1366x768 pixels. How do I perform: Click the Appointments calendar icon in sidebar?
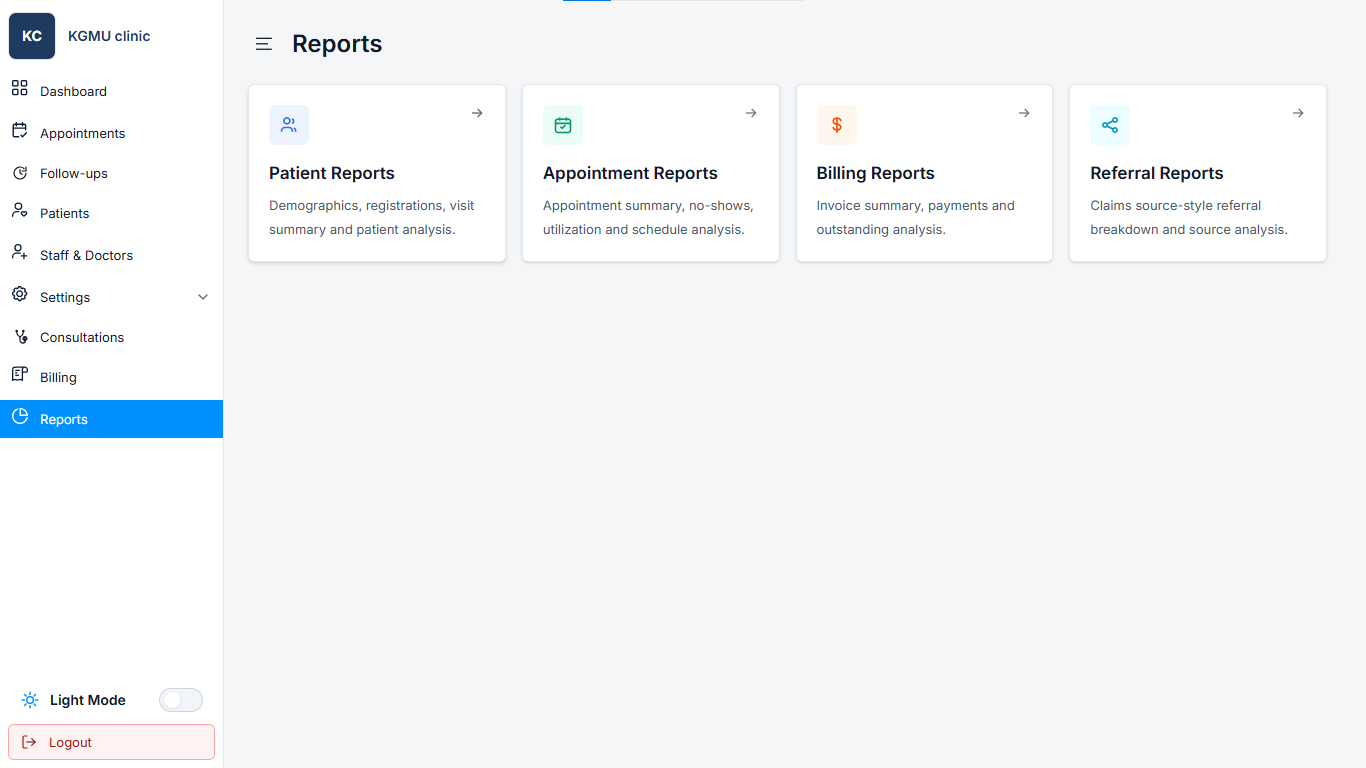click(x=19, y=130)
